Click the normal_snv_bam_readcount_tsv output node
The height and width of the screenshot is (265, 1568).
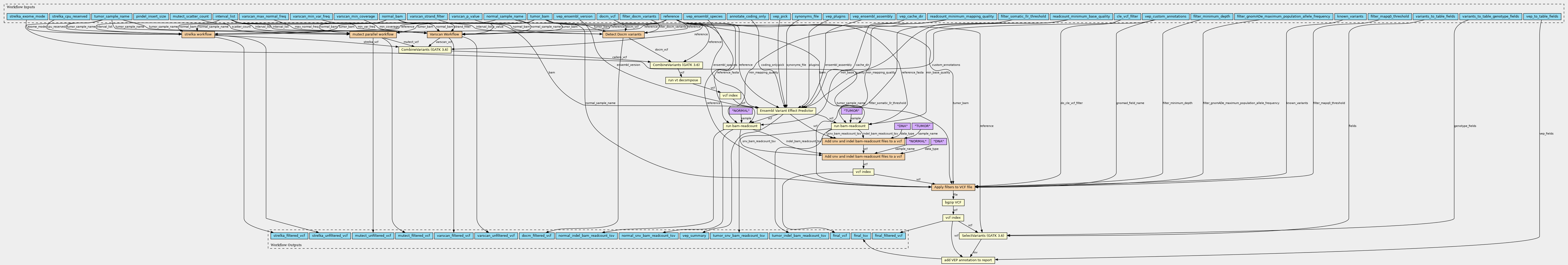(648, 235)
